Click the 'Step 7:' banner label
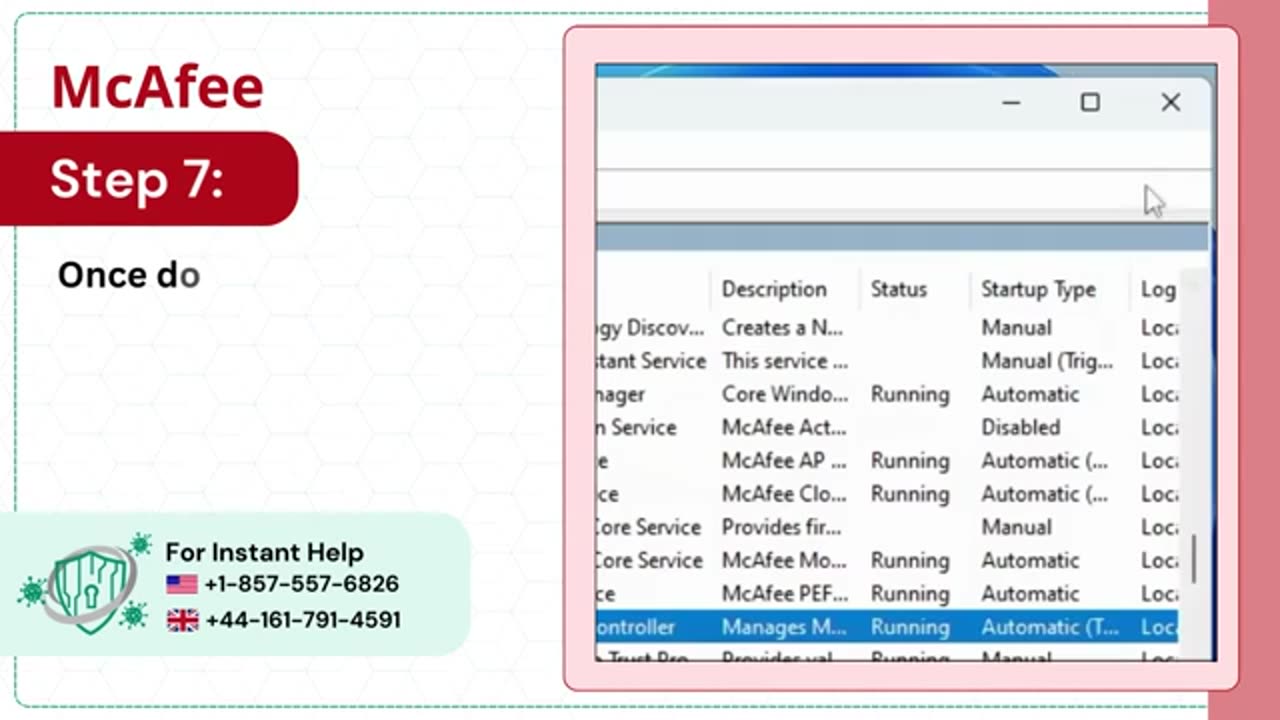Image resolution: width=1280 pixels, height=720 pixels. coord(137,179)
